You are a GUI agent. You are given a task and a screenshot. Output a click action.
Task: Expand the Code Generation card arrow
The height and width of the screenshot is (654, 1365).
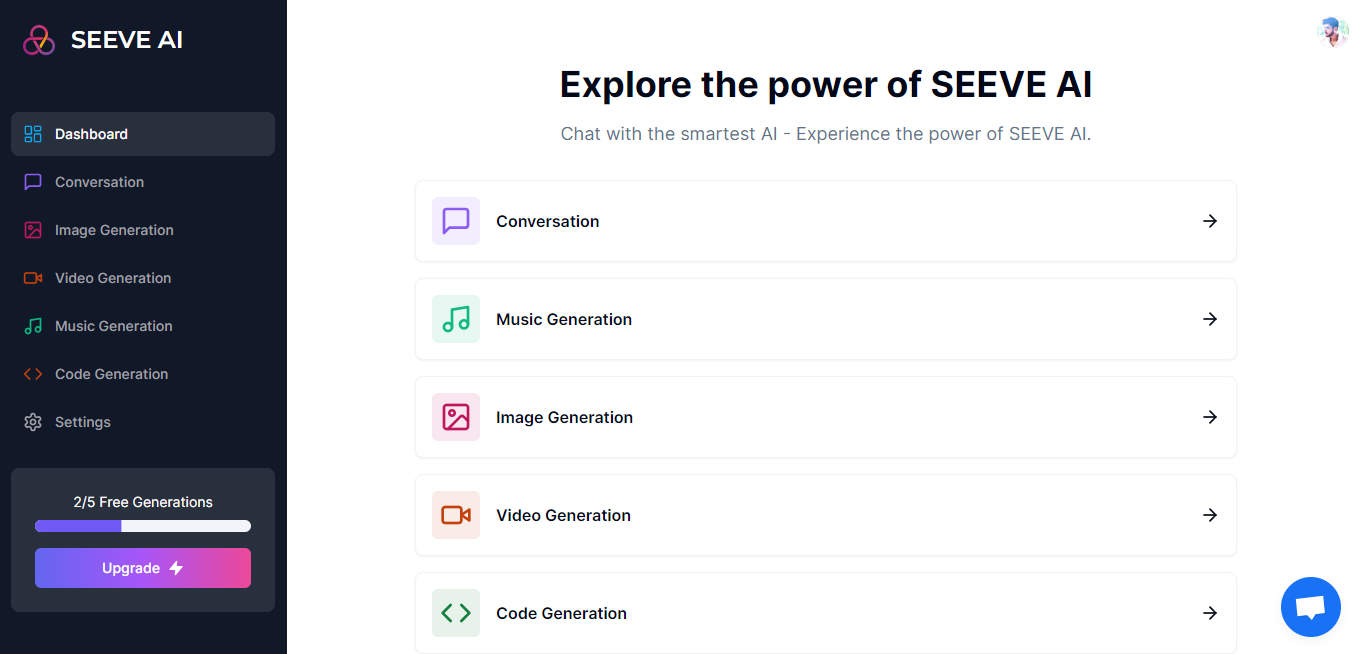[x=1210, y=613]
